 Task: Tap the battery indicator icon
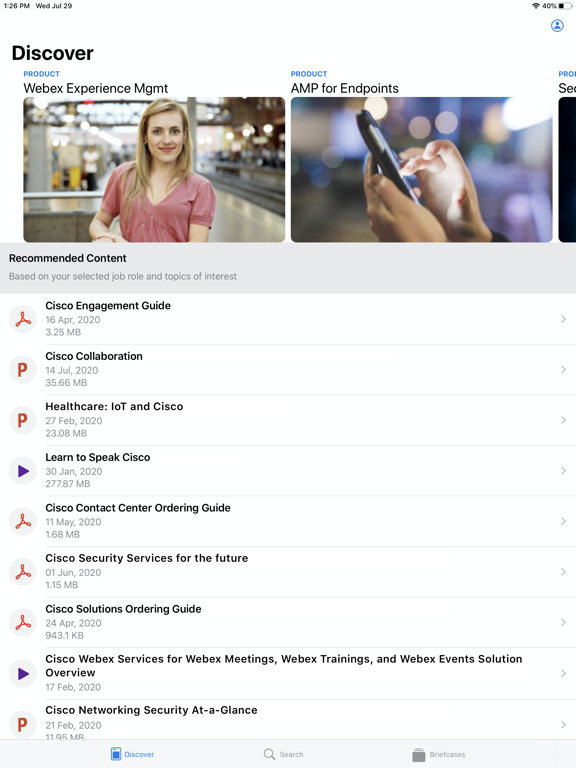[565, 6]
